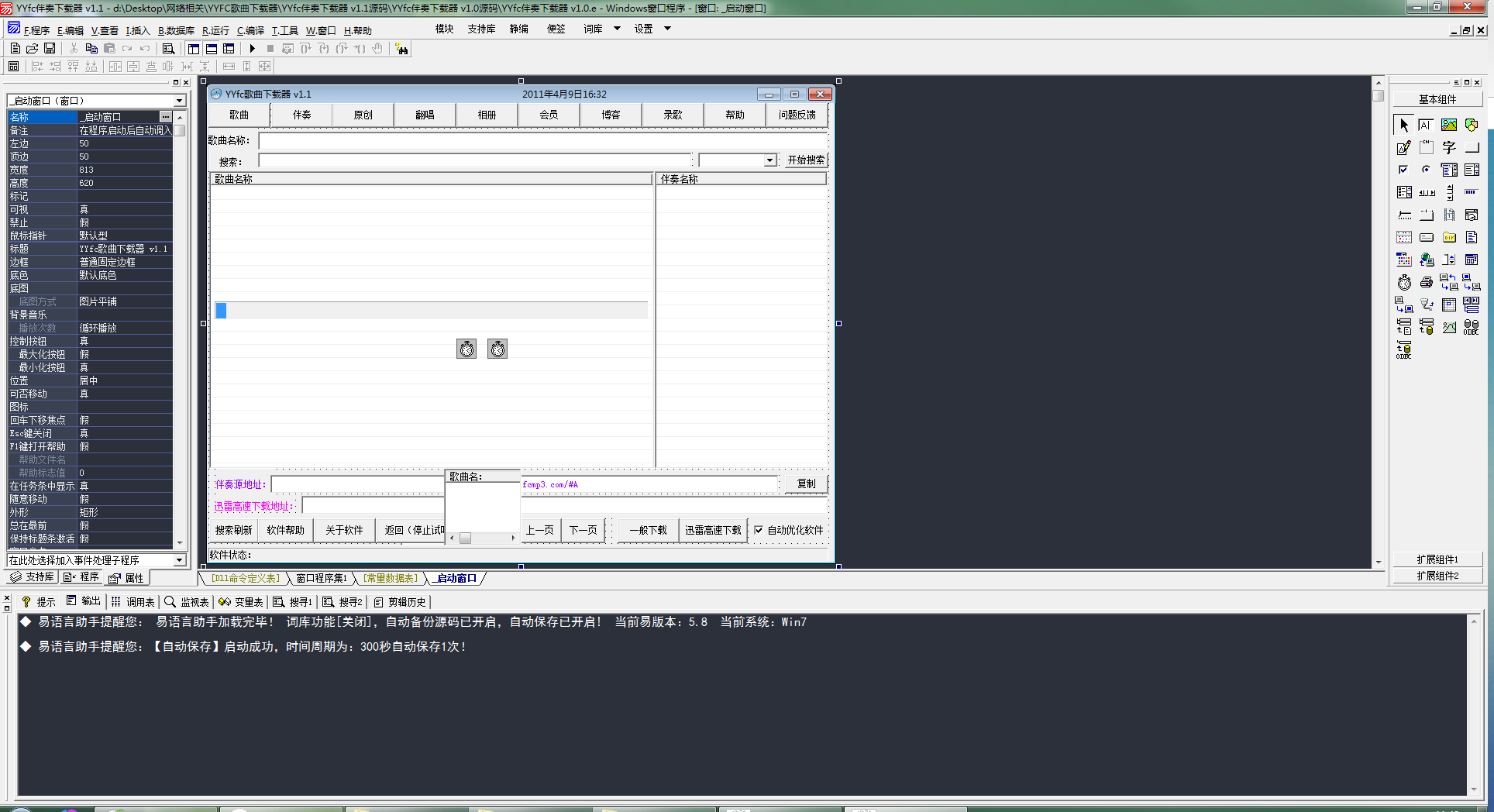Save the project with the floppy icon
Screen dimensions: 1494x812
tap(50, 48)
